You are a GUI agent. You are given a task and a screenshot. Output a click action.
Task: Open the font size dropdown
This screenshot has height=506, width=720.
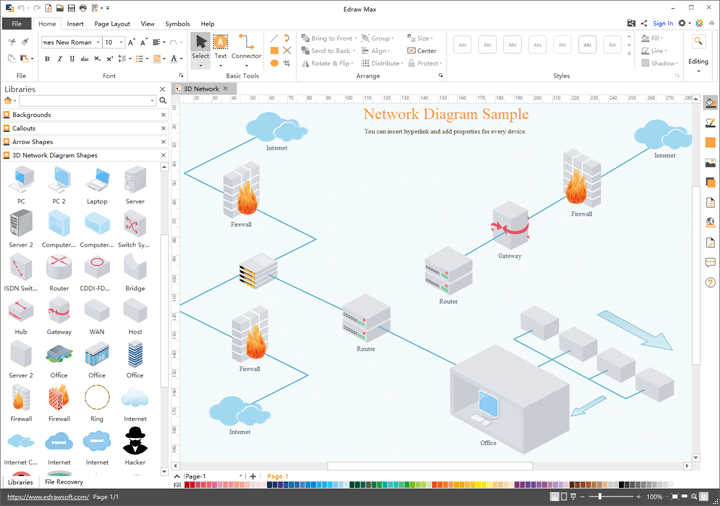point(121,42)
